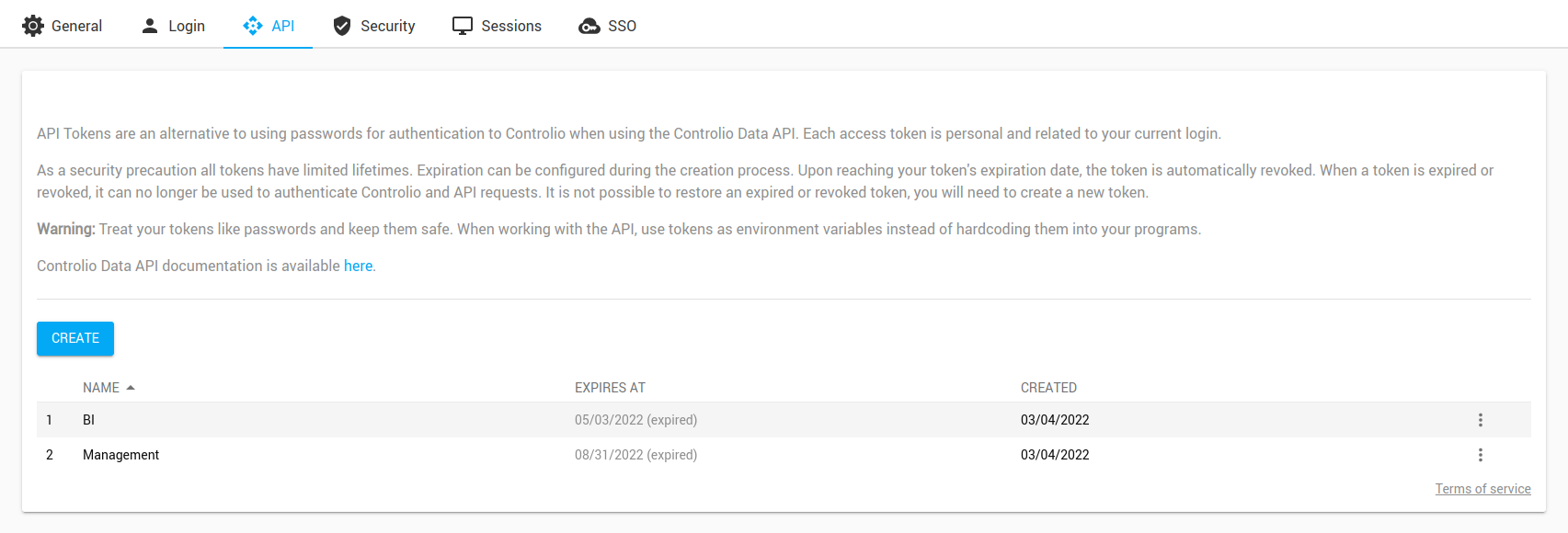Switch to the Sessions tab

[510, 26]
